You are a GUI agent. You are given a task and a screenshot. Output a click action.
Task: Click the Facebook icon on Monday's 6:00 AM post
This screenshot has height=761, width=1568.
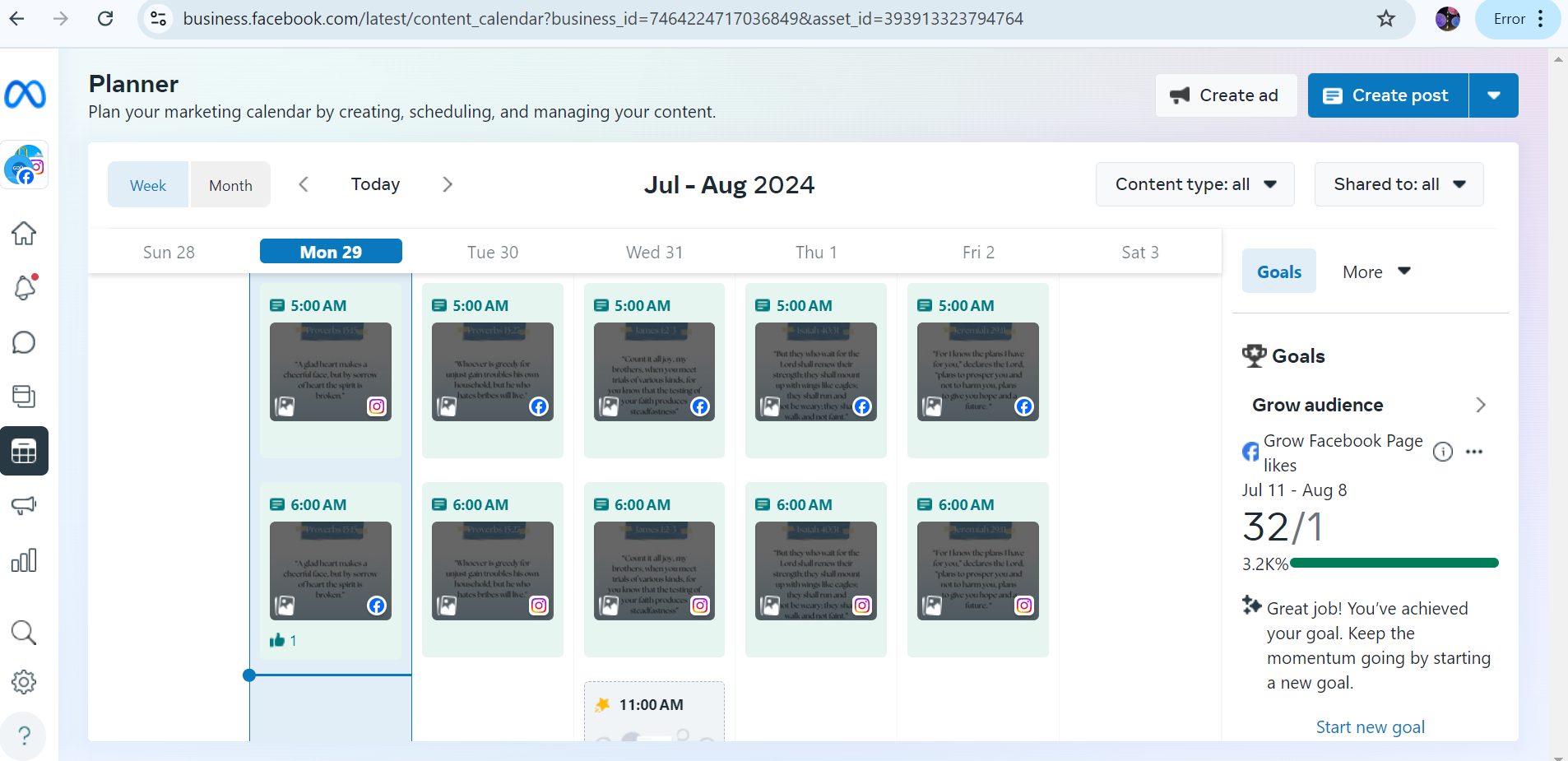(x=377, y=606)
